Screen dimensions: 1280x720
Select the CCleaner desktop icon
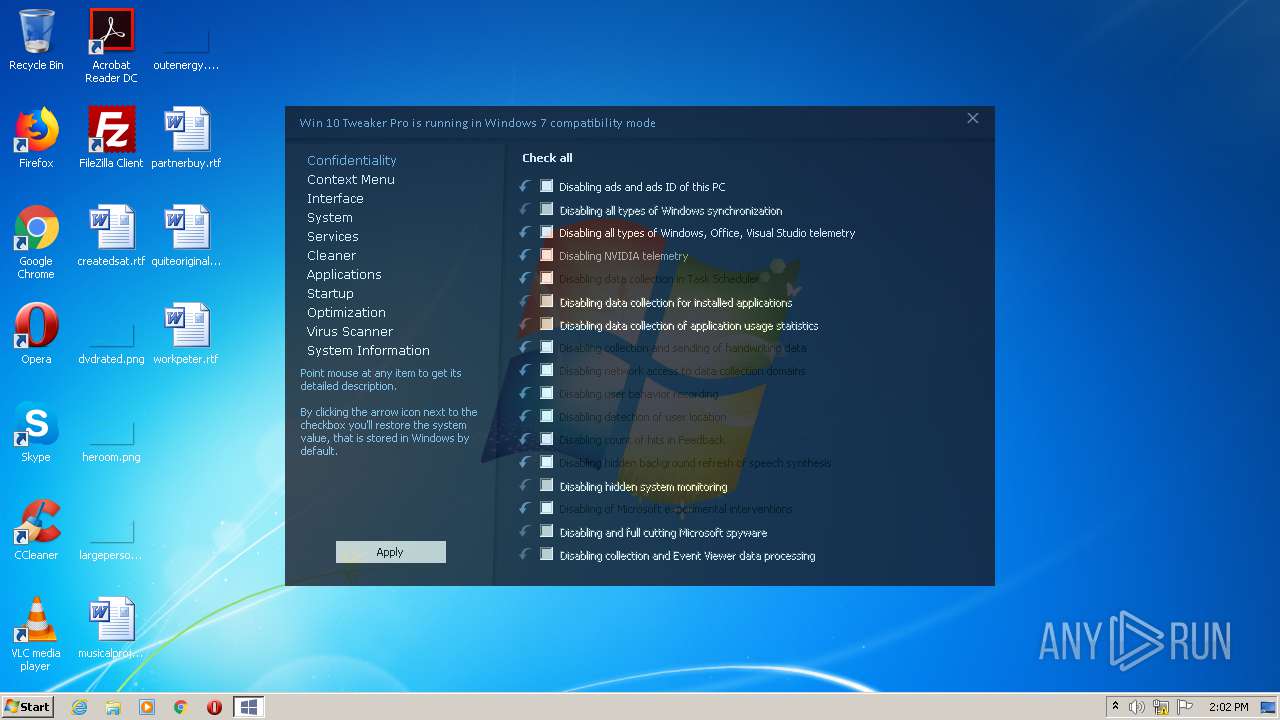[36, 530]
